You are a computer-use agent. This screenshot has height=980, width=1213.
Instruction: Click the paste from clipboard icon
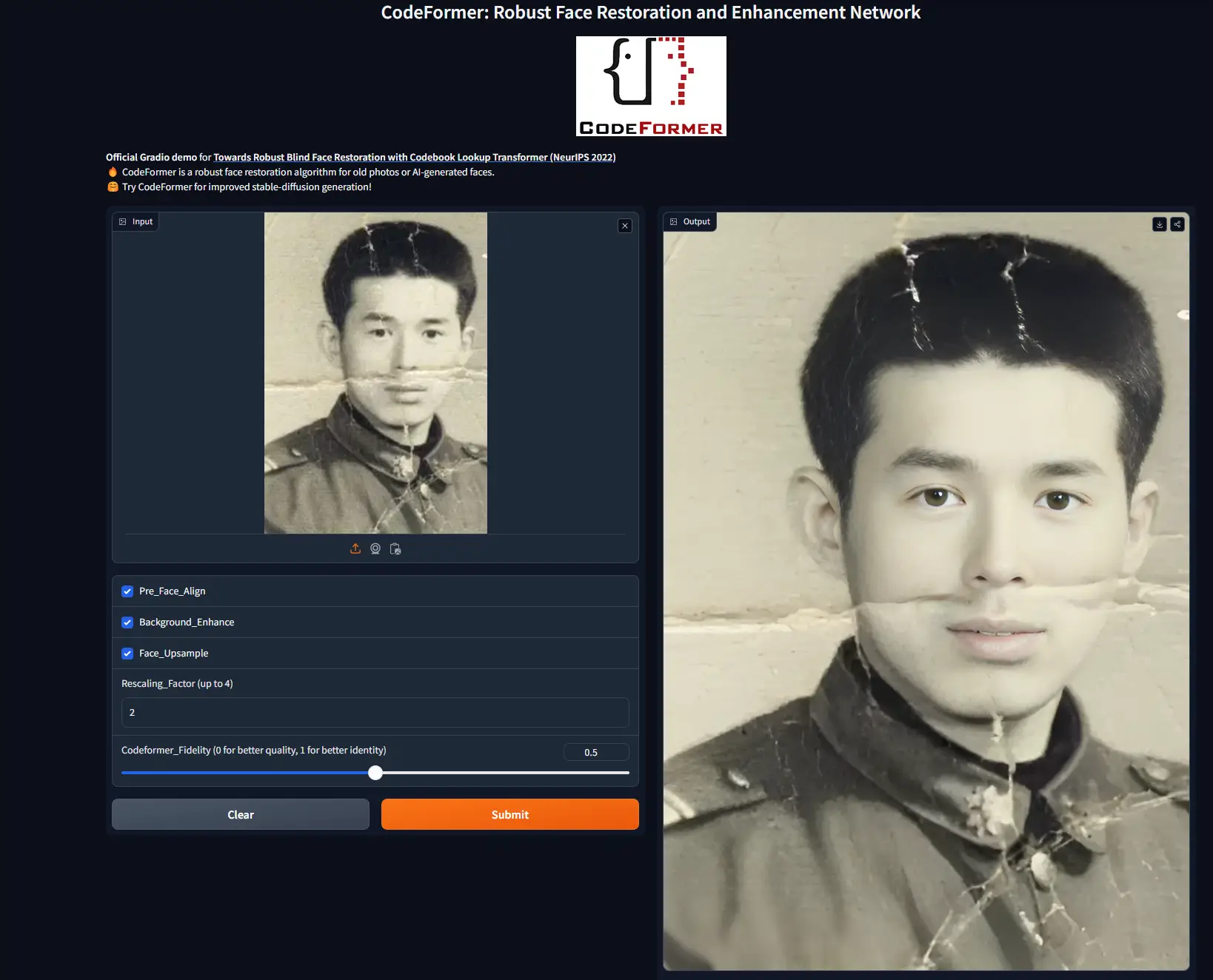coord(395,548)
